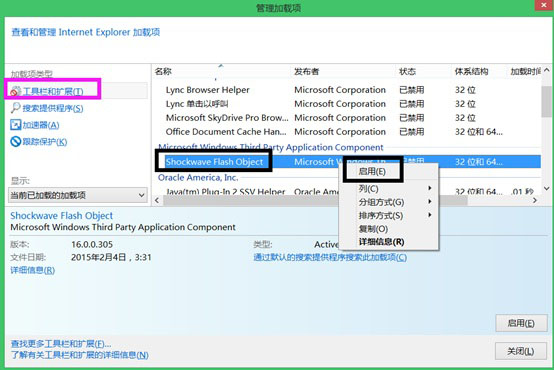This screenshot has height=370, width=554.
Task: Click 通过默认的搜索提供程序搜索此加载项 link
Action: click(x=330, y=257)
